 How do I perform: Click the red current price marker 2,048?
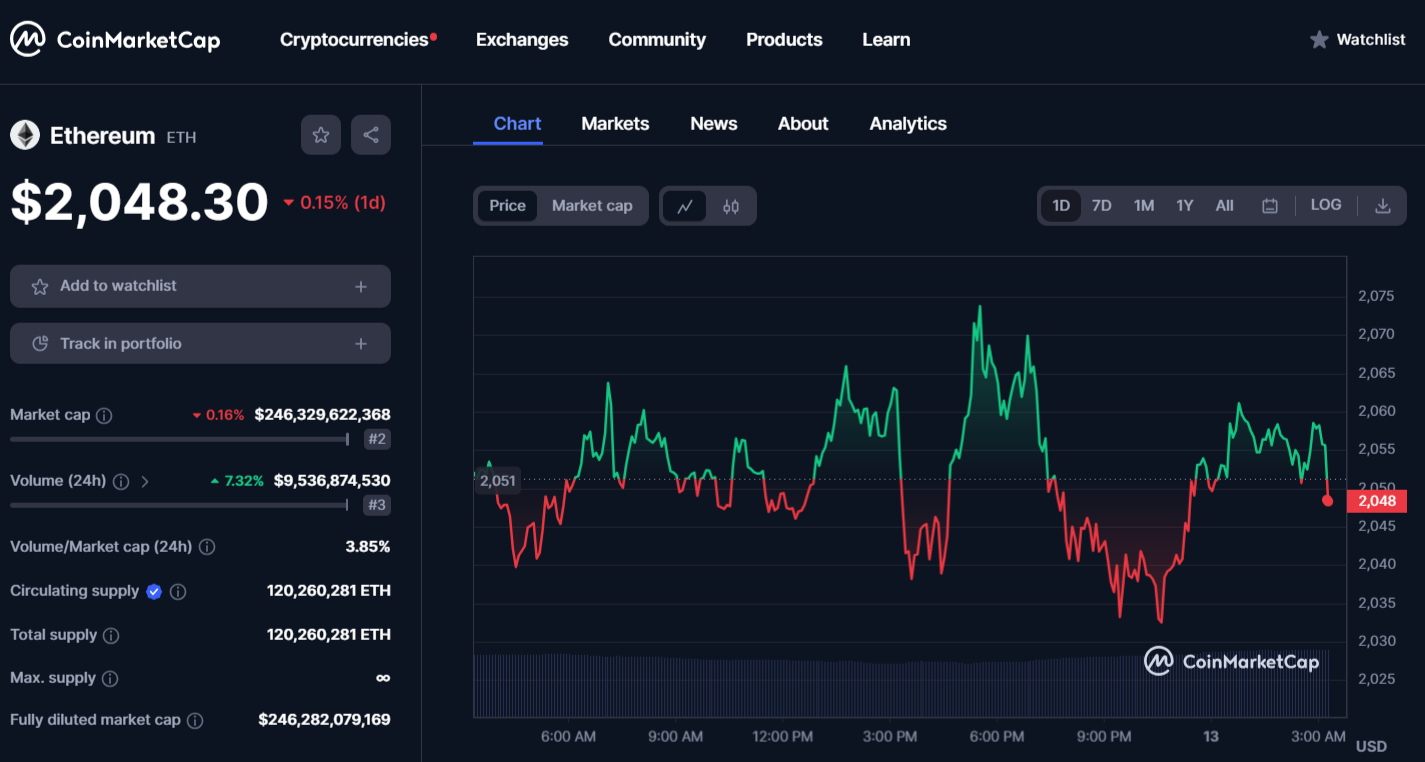pyautogui.click(x=1377, y=501)
